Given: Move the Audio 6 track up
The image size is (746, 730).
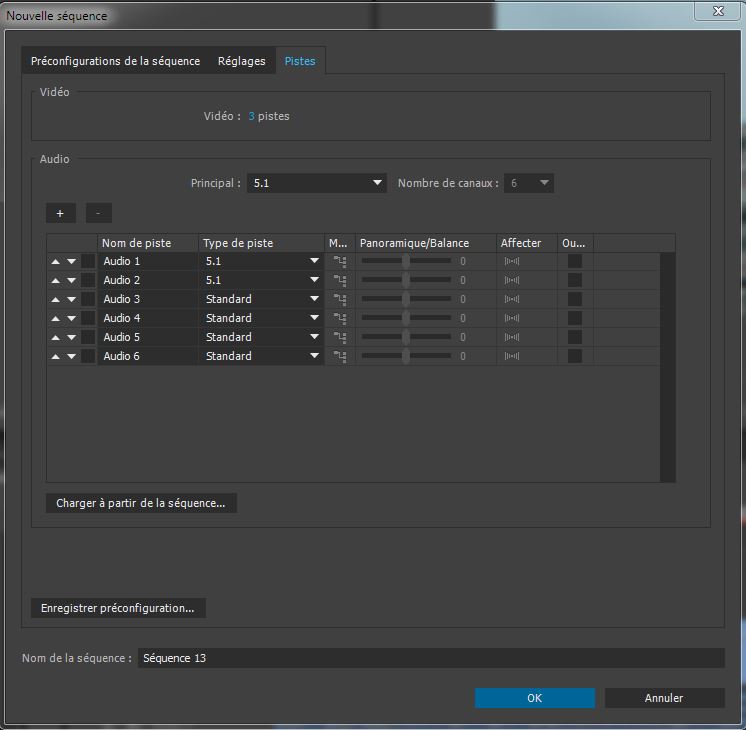Looking at the screenshot, I should click(55, 356).
